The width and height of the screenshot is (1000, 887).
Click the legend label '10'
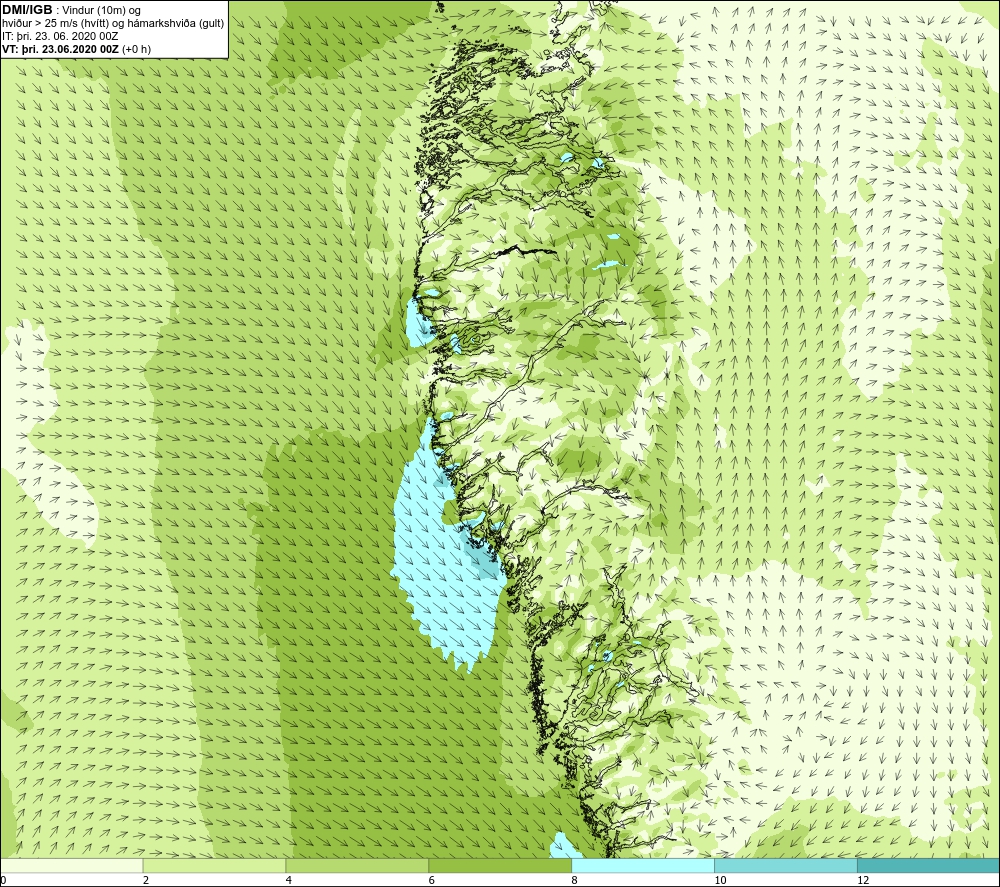click(719, 880)
